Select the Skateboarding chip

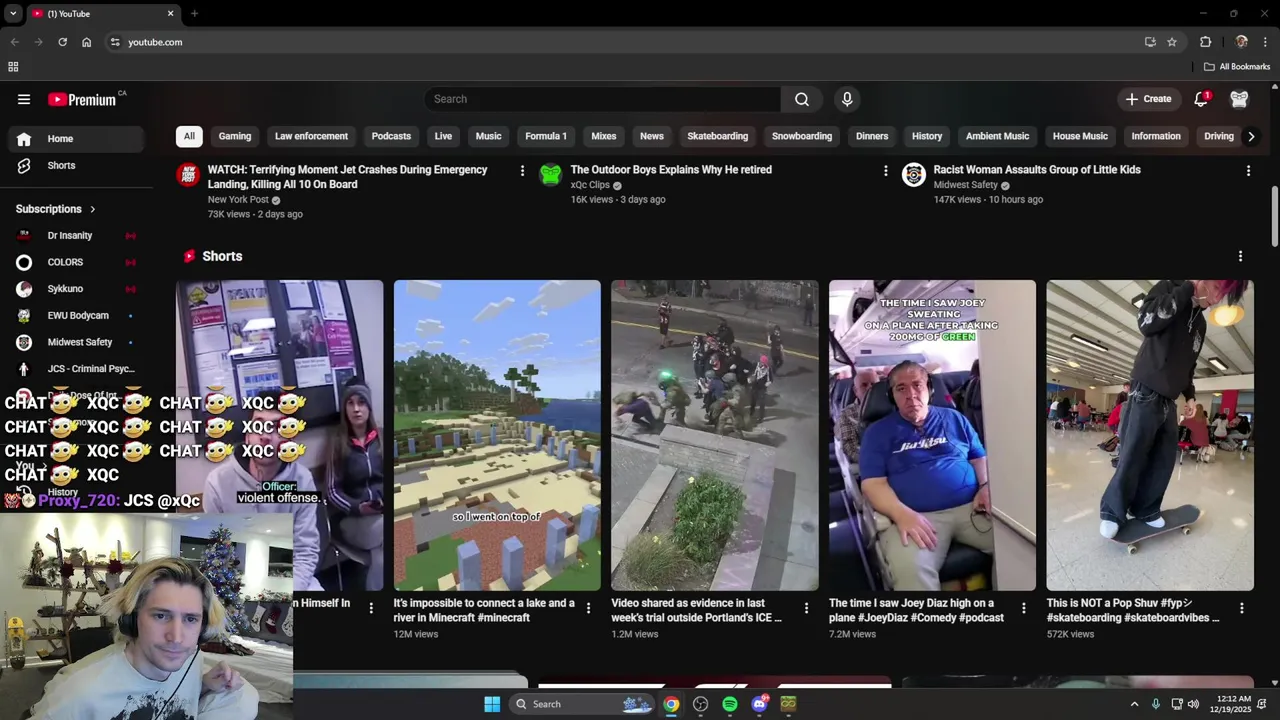[717, 136]
